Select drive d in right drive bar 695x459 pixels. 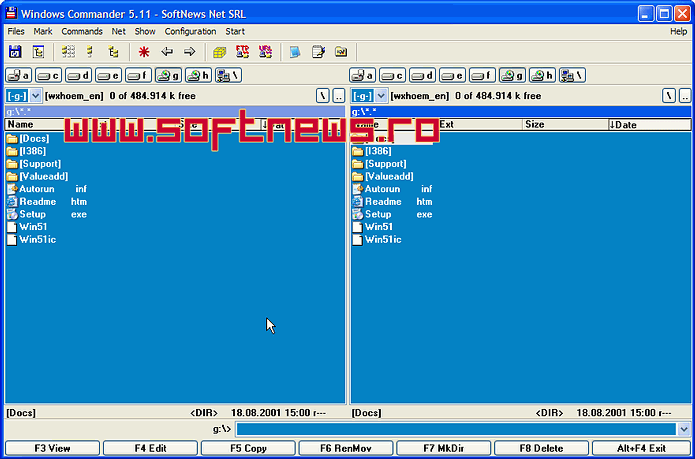(422, 75)
